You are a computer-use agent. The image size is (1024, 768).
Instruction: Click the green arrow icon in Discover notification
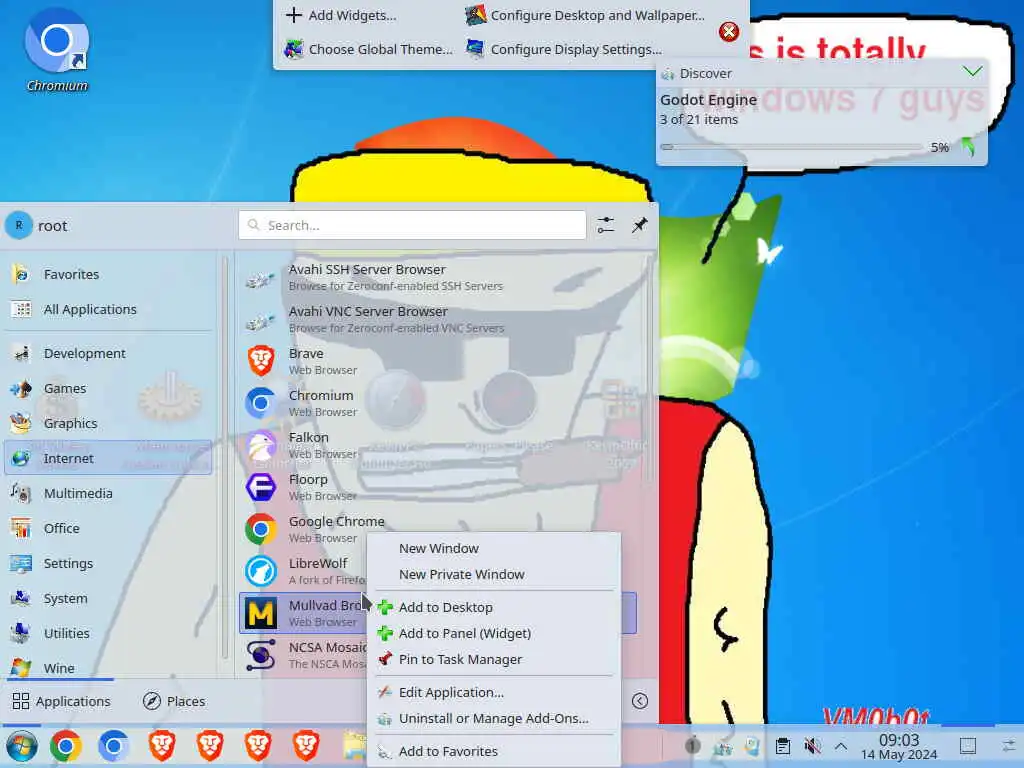coord(968,147)
